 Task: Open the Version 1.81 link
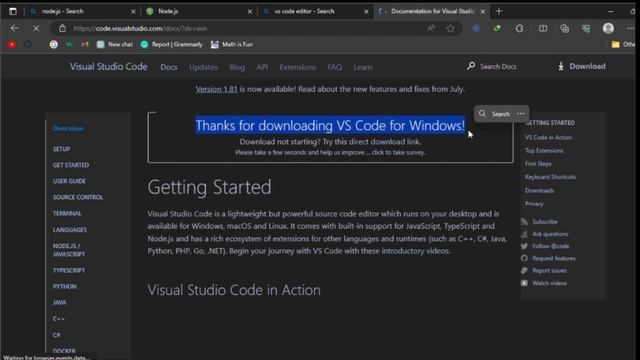(x=216, y=89)
